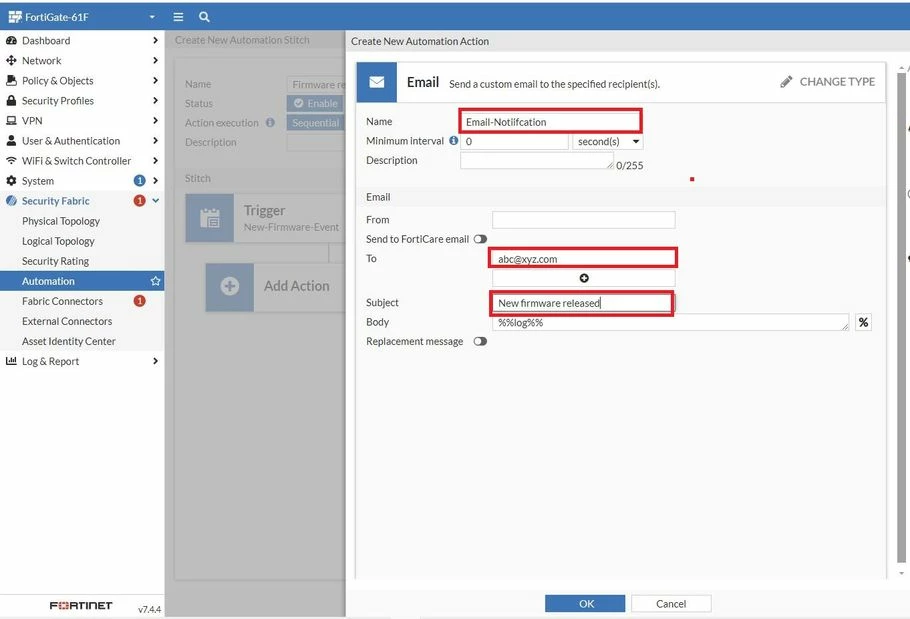Expand the Network menu chevron
Image resolution: width=910 pixels, height=619 pixels.
click(x=155, y=60)
